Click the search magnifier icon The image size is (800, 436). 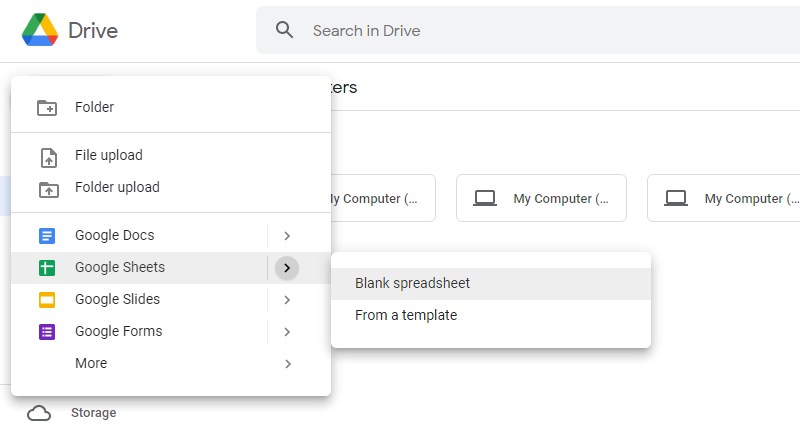(285, 30)
